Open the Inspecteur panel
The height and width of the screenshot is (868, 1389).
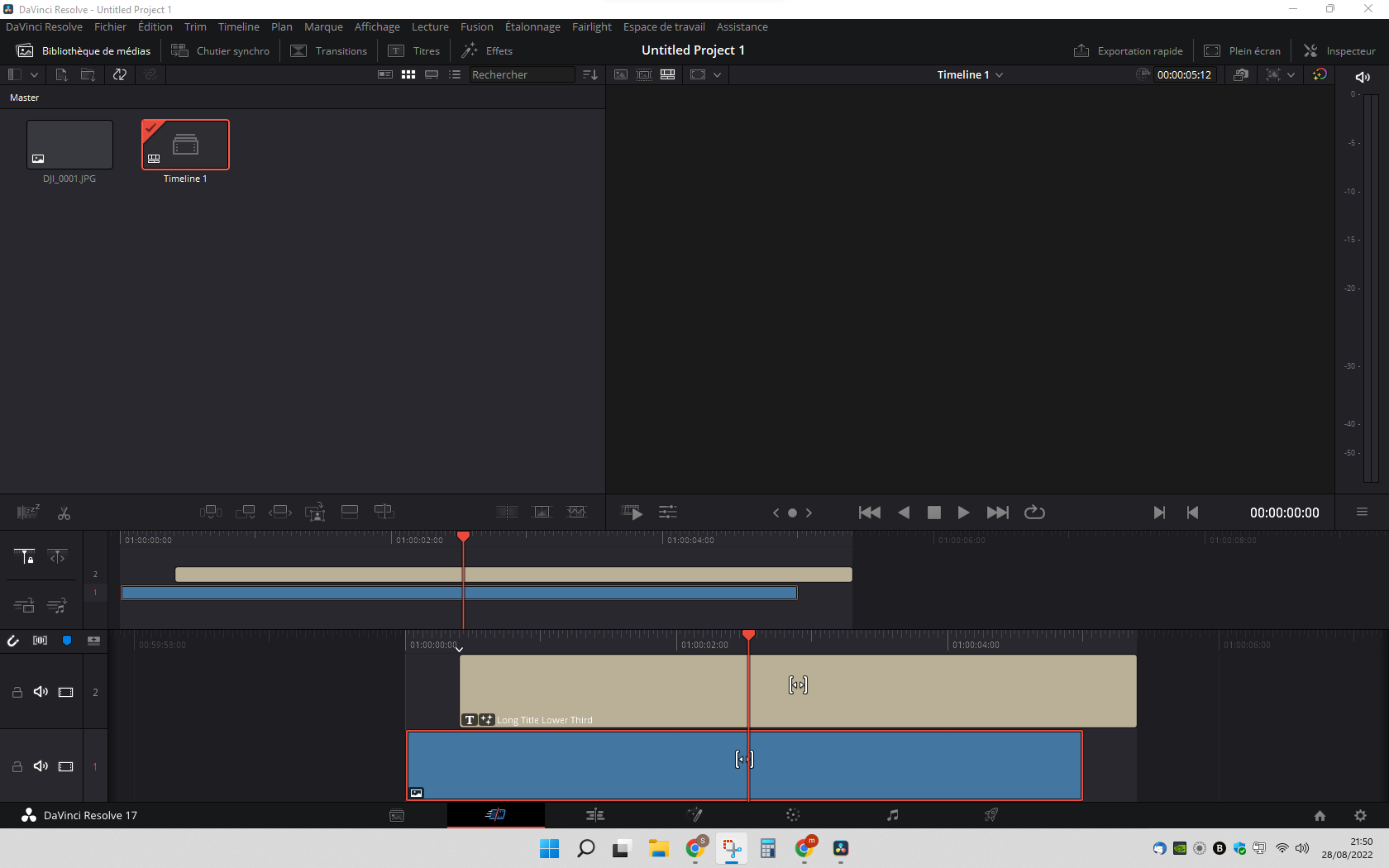tap(1339, 50)
